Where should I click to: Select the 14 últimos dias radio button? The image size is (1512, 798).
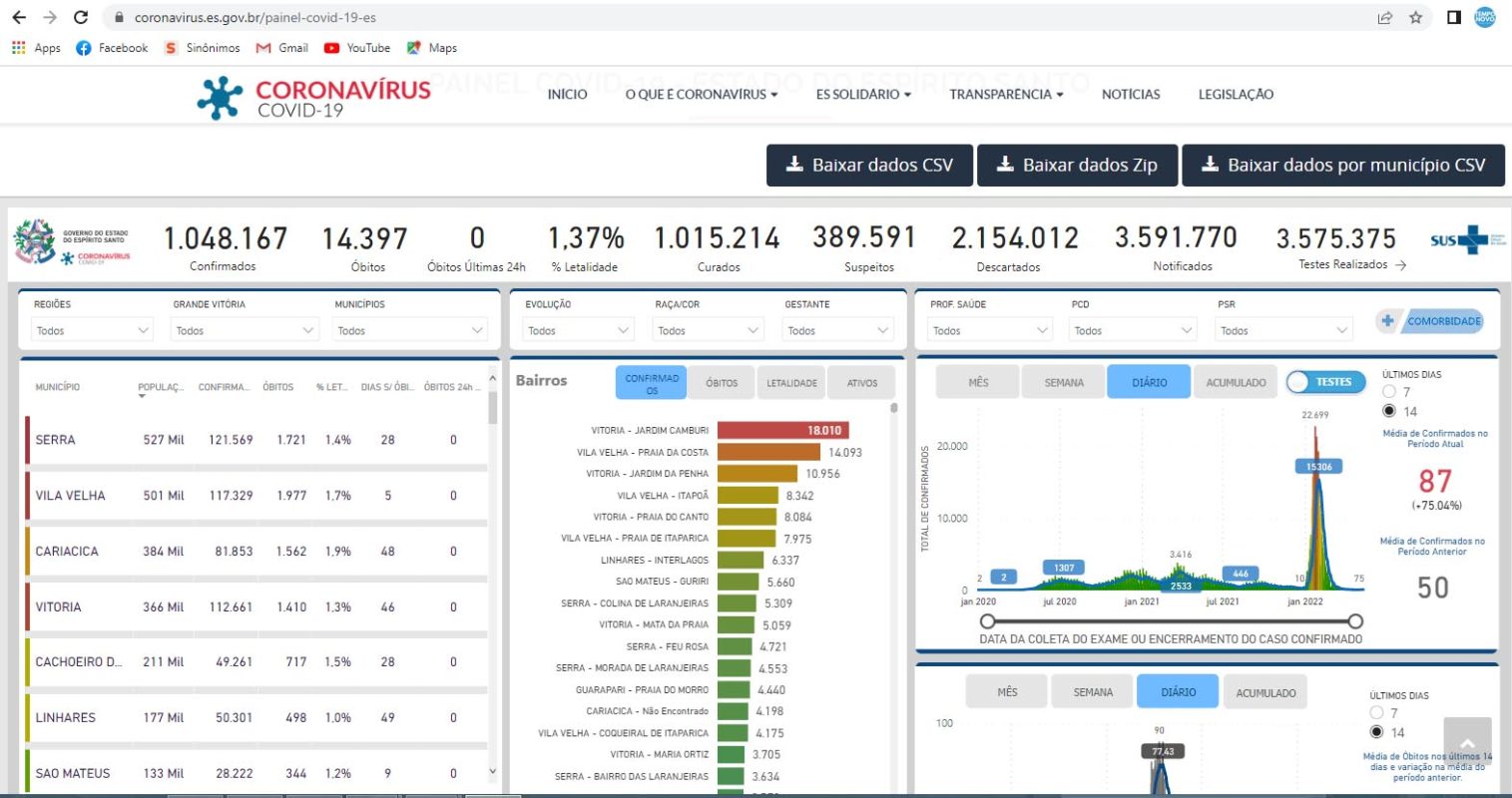point(1389,411)
